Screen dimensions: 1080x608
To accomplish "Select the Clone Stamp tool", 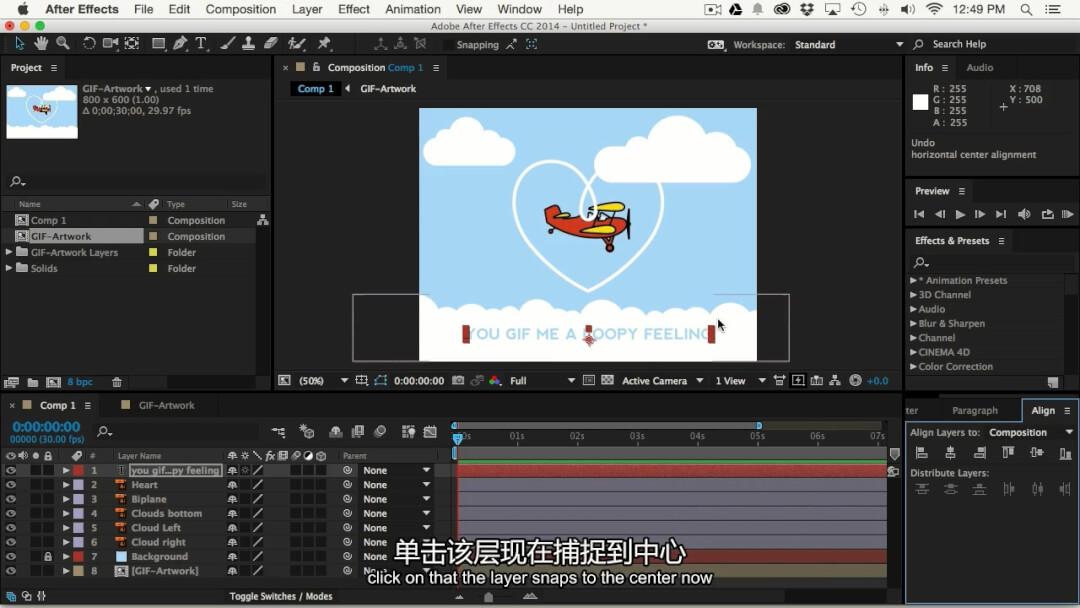I will pos(249,43).
